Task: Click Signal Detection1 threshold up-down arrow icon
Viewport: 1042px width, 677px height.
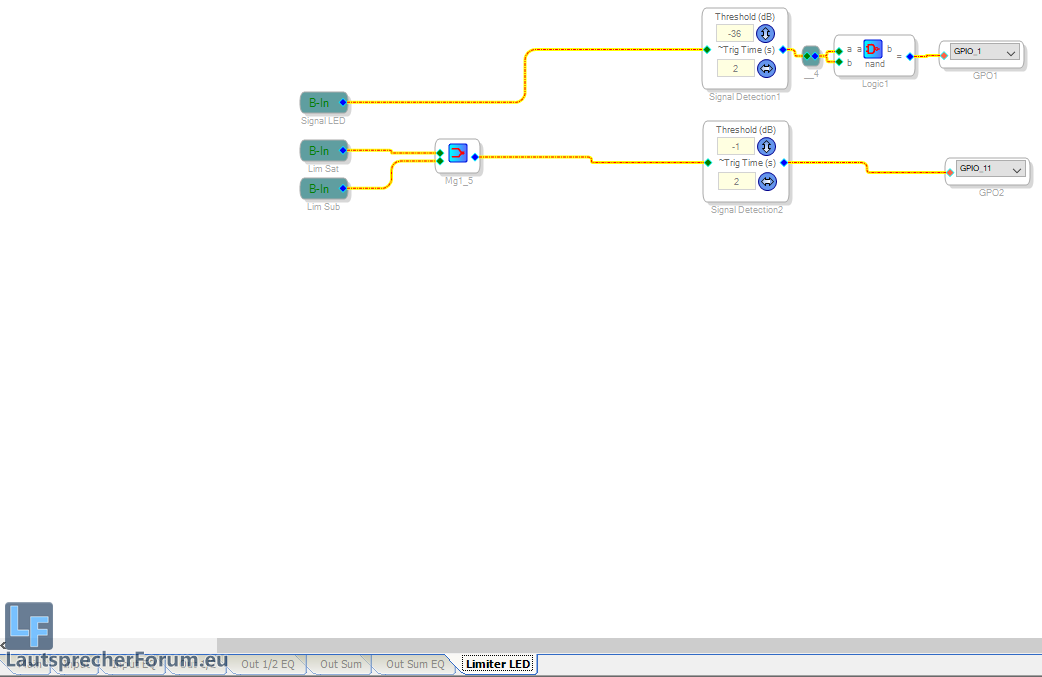Action: pyautogui.click(x=767, y=33)
